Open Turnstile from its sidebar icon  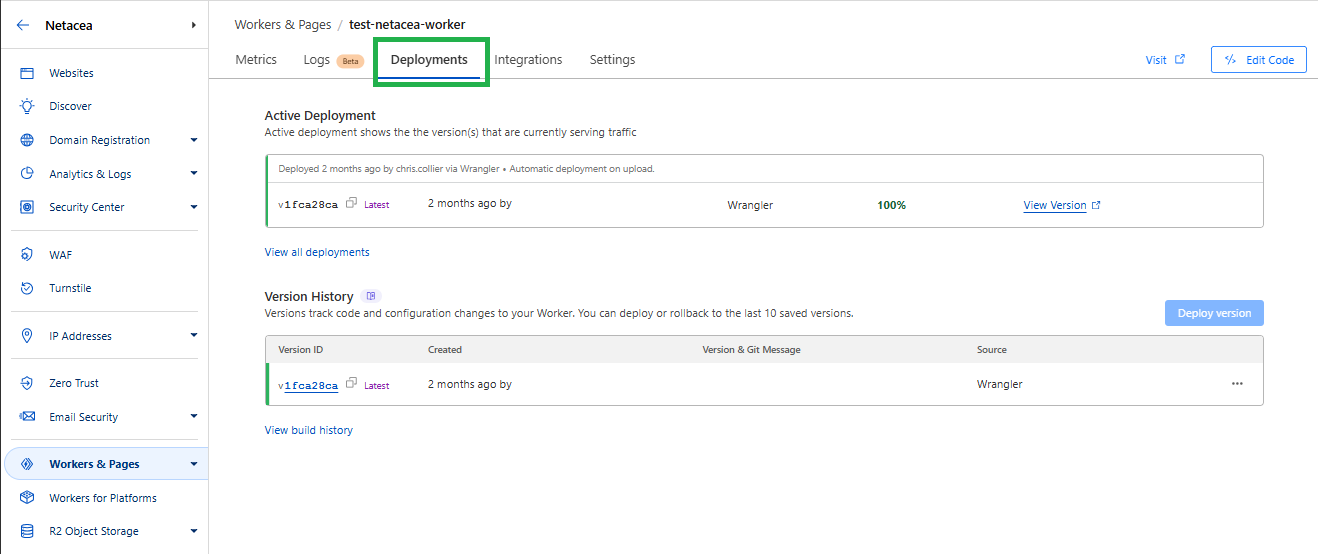pos(27,288)
